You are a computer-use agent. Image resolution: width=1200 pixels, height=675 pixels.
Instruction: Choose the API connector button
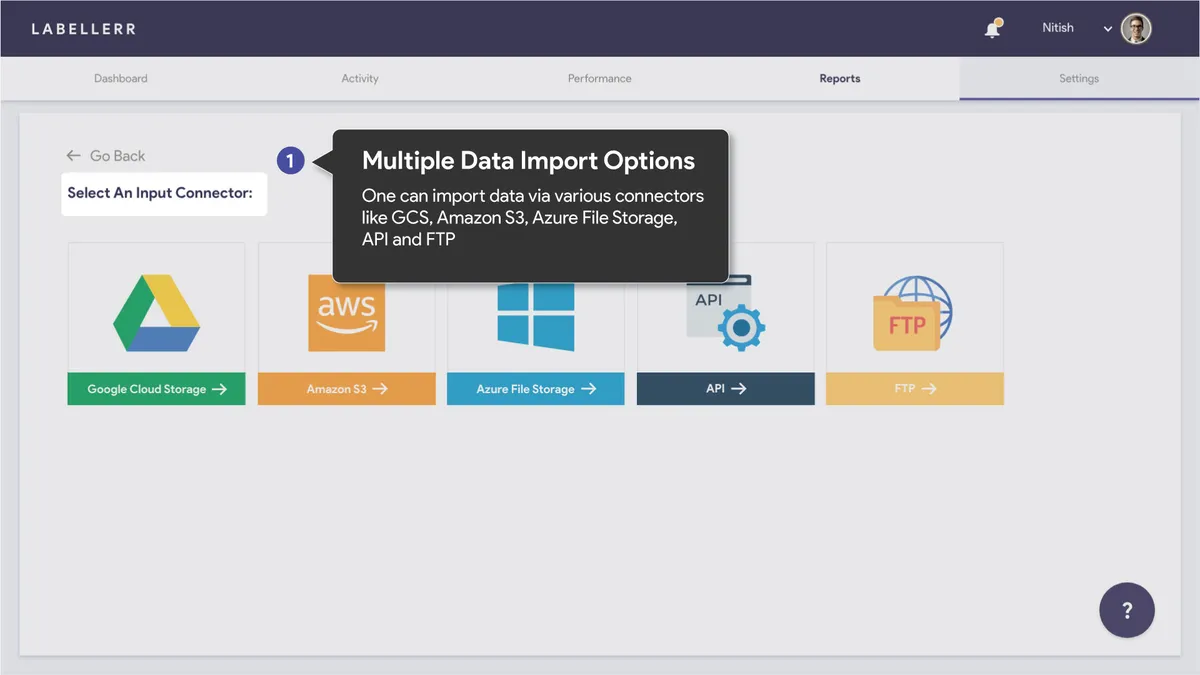(x=725, y=389)
